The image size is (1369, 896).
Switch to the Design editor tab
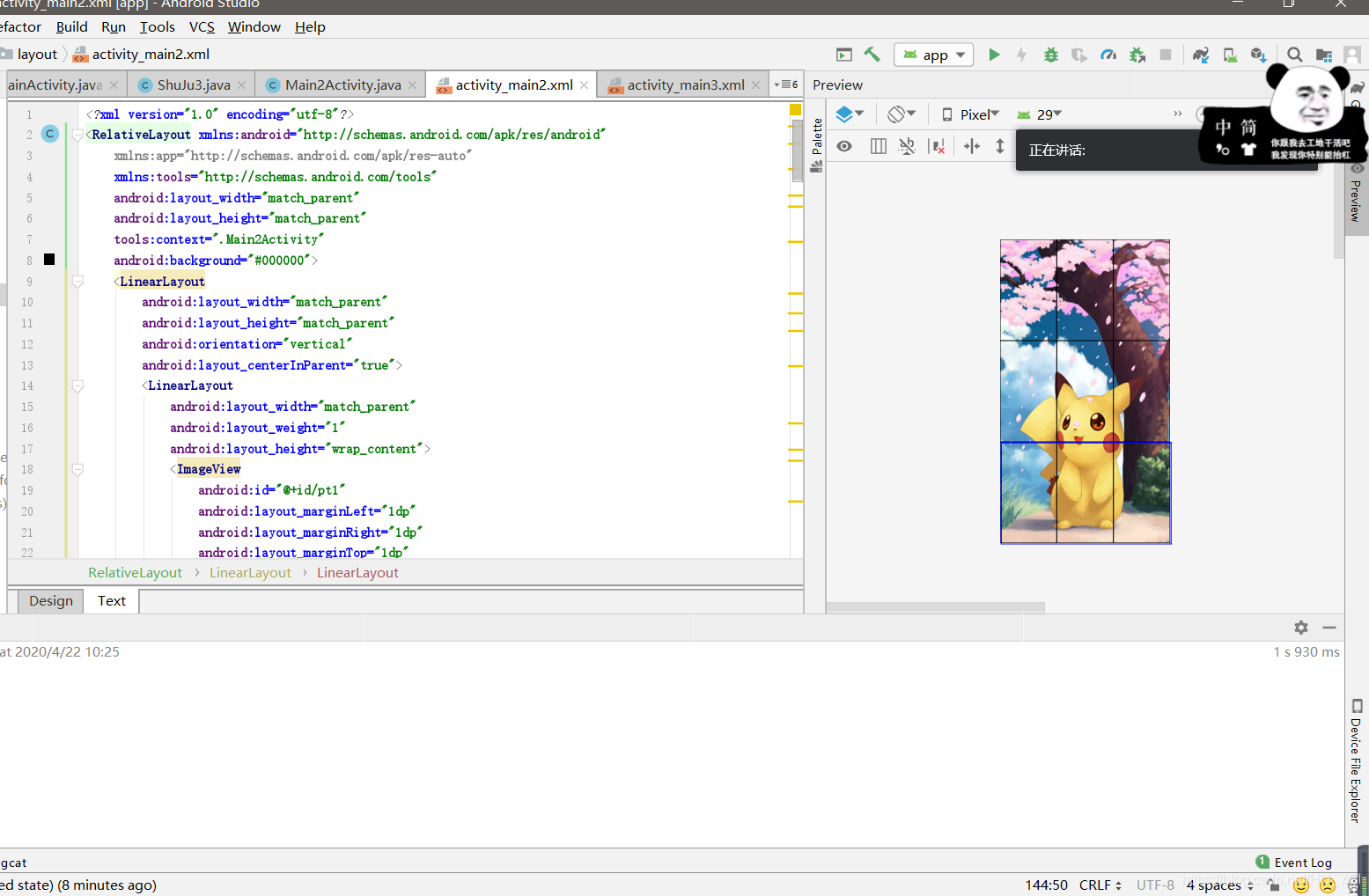51,600
